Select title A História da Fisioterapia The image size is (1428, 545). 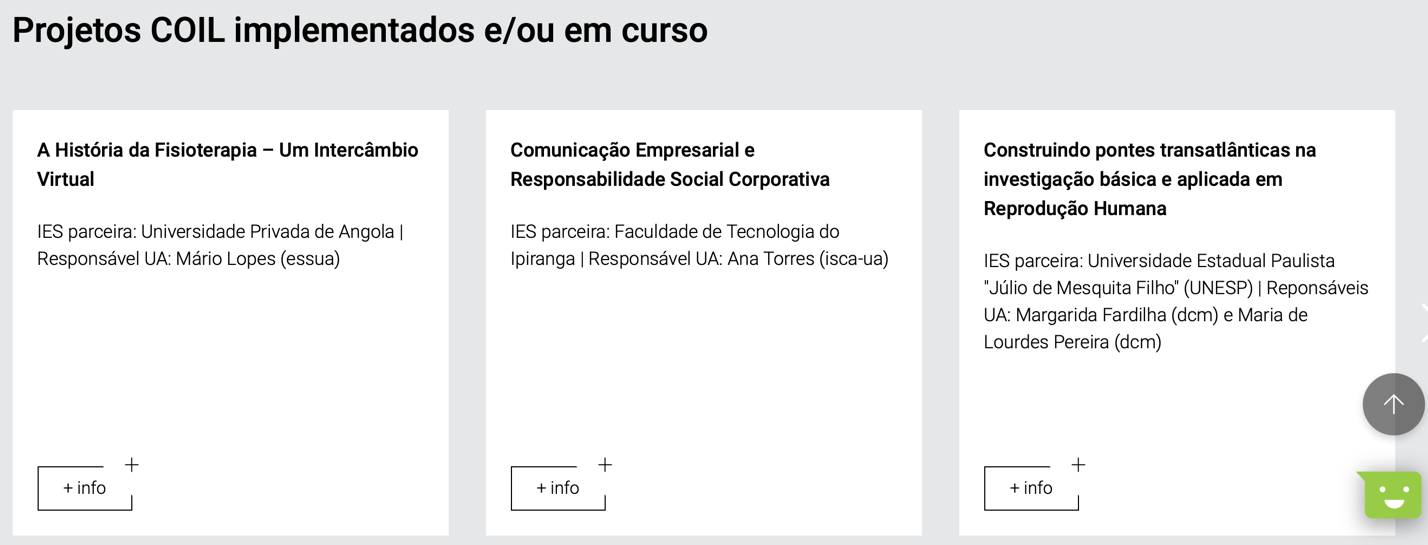point(228,164)
